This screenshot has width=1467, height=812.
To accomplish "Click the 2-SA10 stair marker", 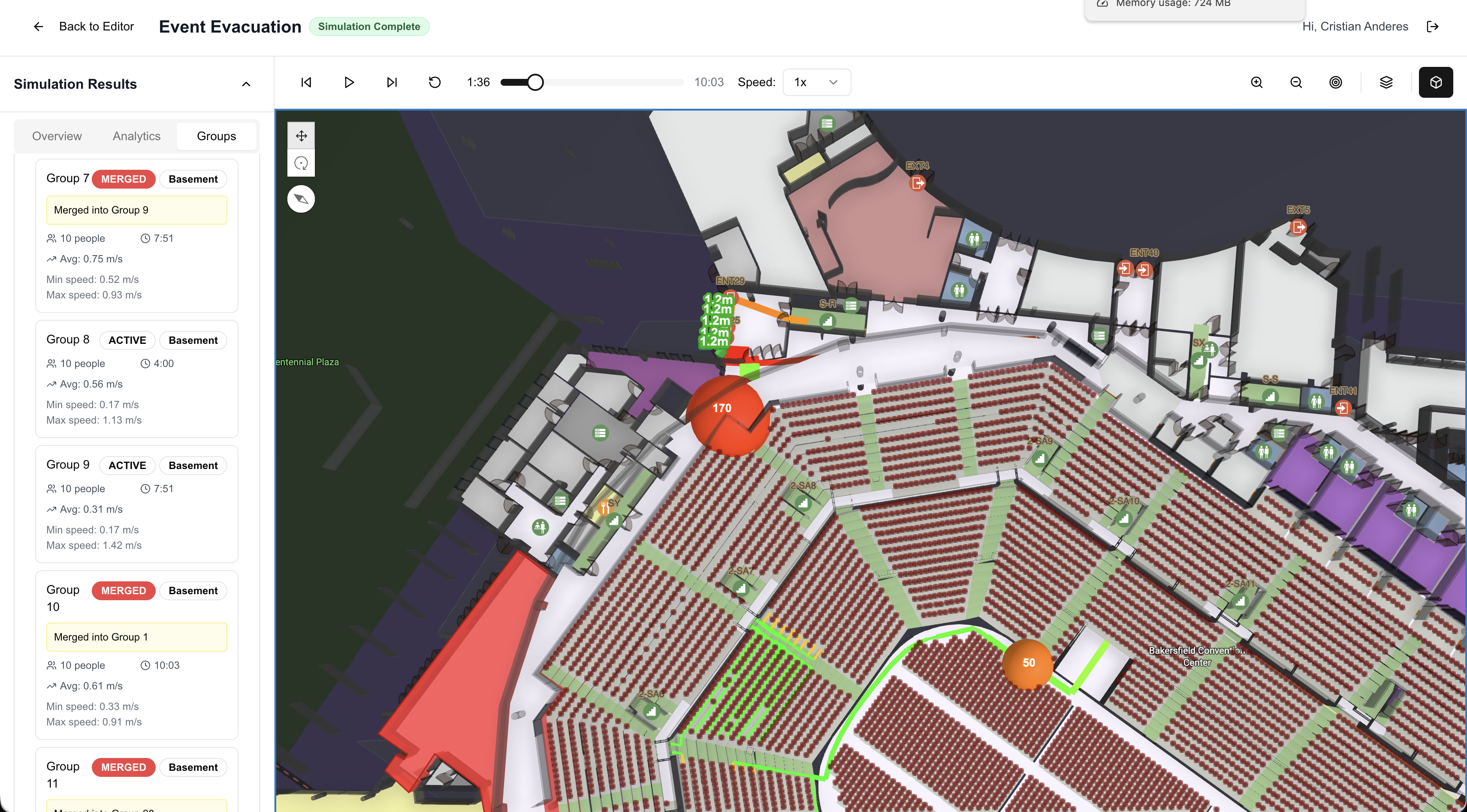I will coord(1123,518).
